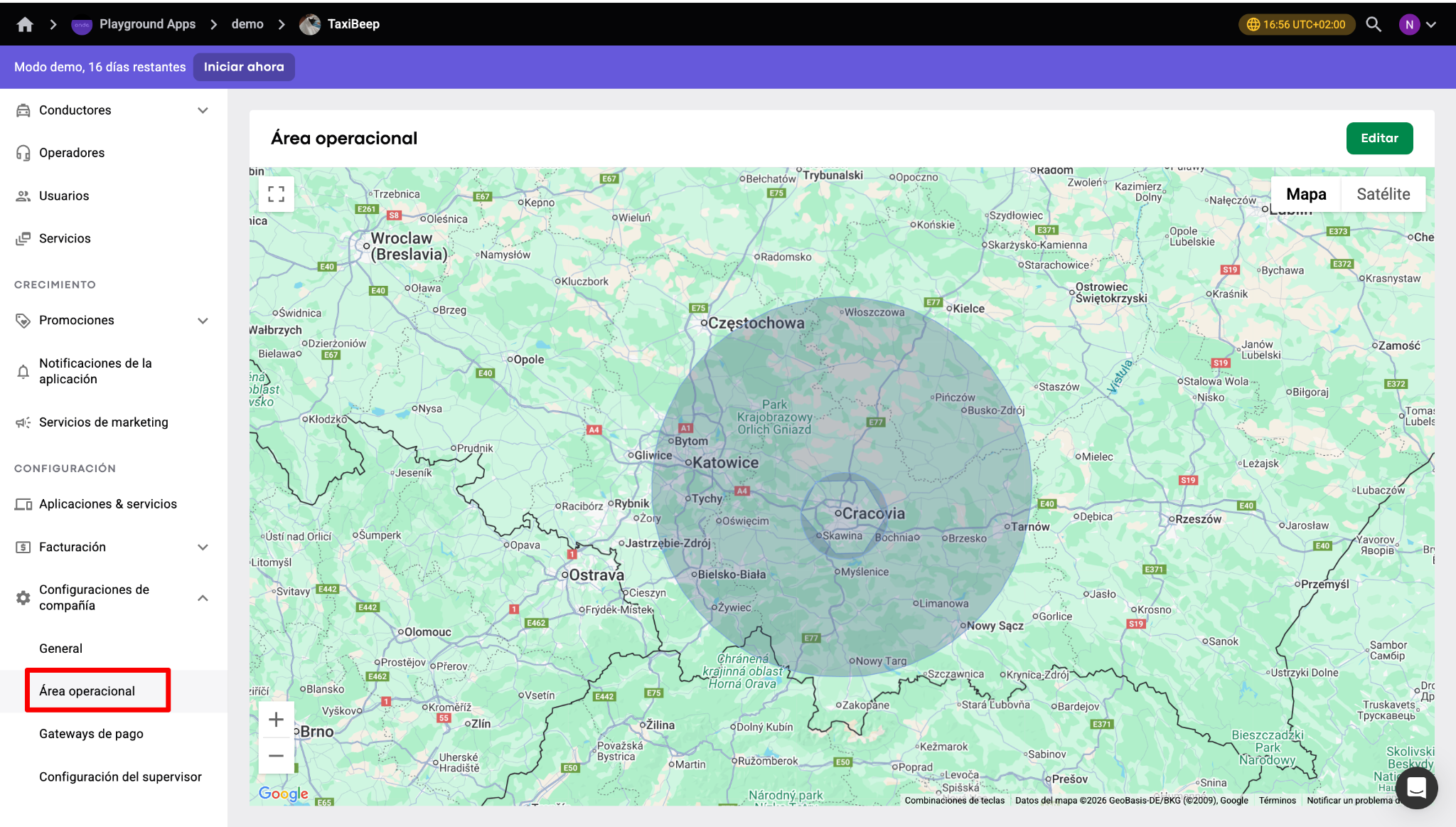Collapse Configuraciones de compañía section
This screenshot has height=827, width=1456.
click(203, 597)
